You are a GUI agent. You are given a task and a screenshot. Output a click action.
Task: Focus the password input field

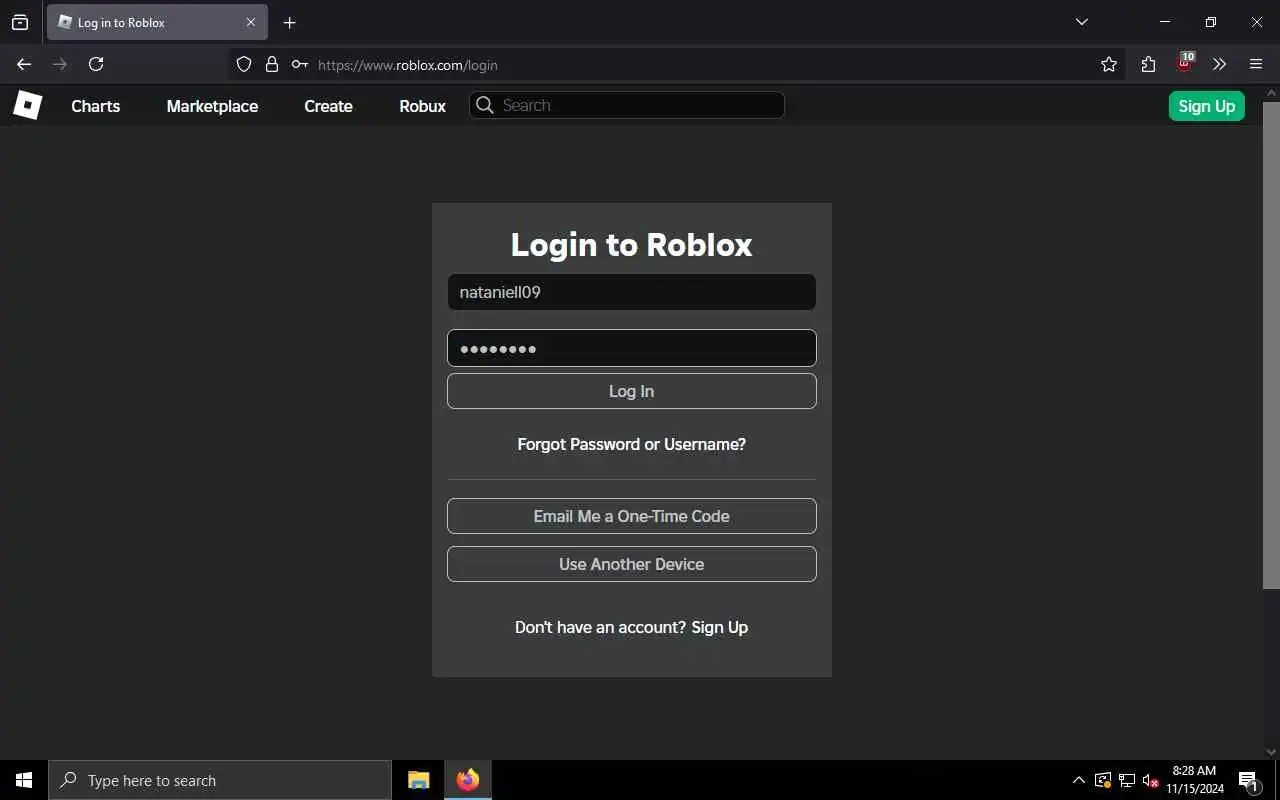(631, 348)
